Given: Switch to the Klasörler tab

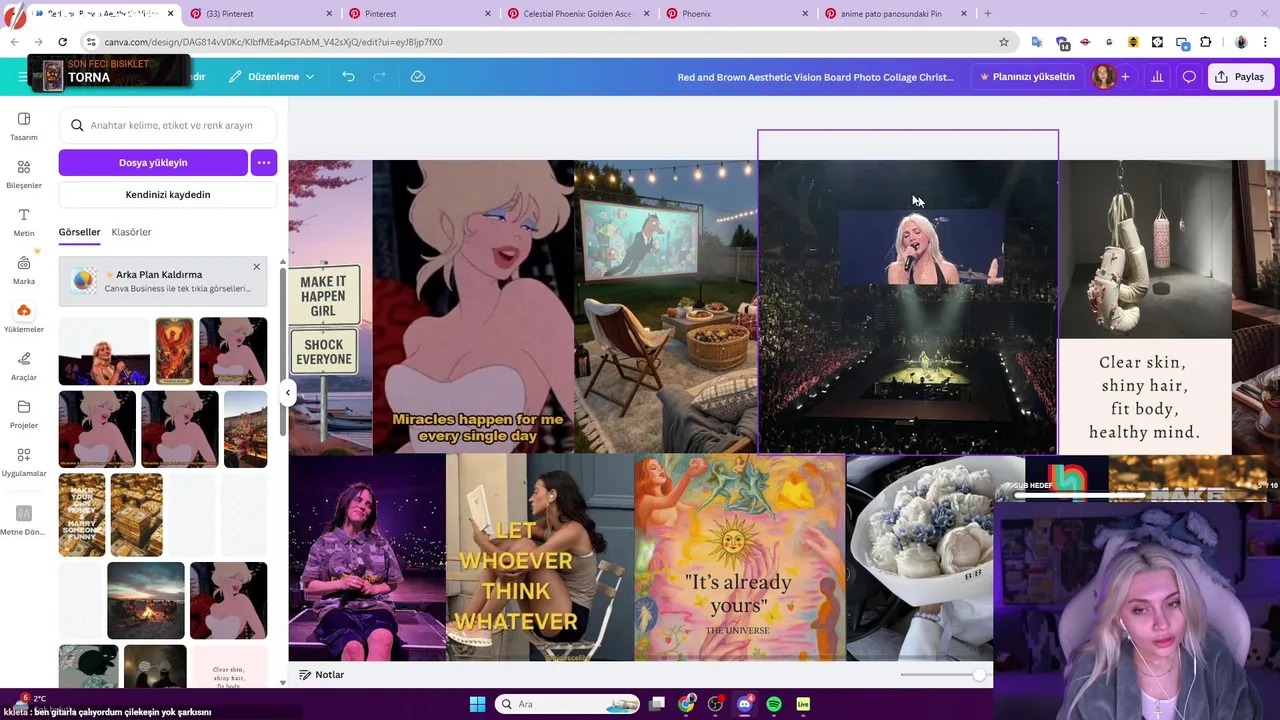Looking at the screenshot, I should (x=131, y=232).
